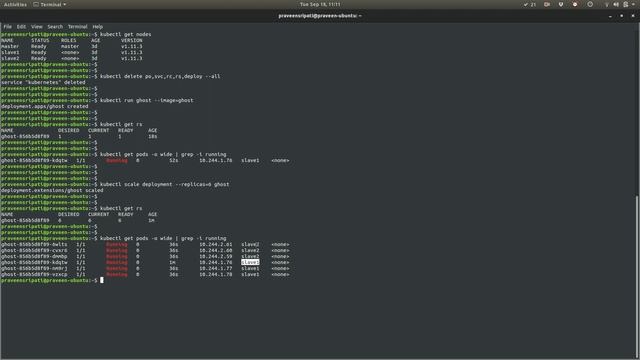Click IP address 10.244.2.59
Image resolution: width=640 pixels, height=360 pixels.
pyautogui.click(x=216, y=256)
